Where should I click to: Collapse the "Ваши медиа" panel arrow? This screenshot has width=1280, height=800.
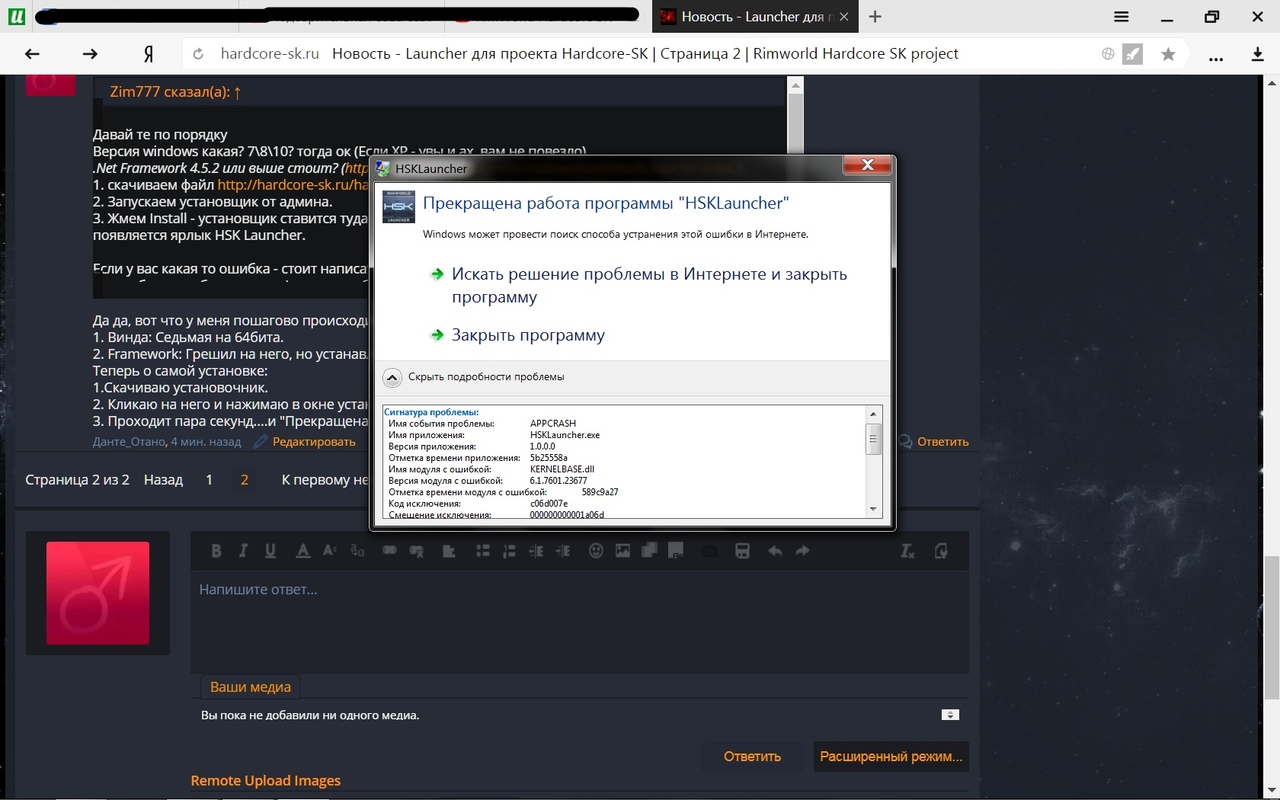(x=950, y=715)
